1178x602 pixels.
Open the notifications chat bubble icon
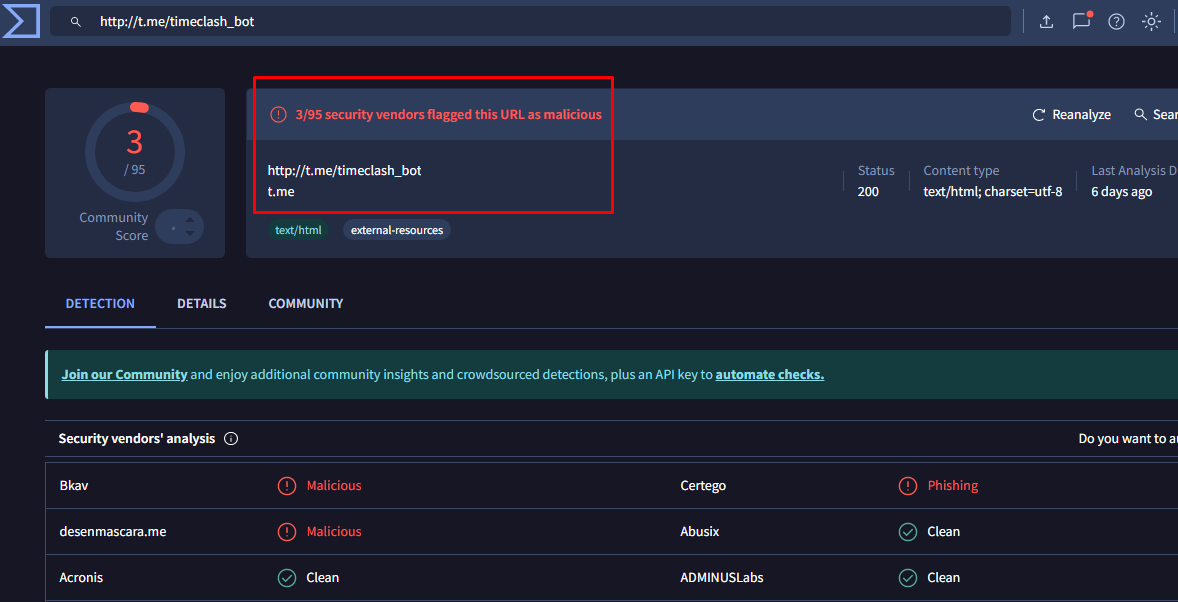coord(1081,22)
